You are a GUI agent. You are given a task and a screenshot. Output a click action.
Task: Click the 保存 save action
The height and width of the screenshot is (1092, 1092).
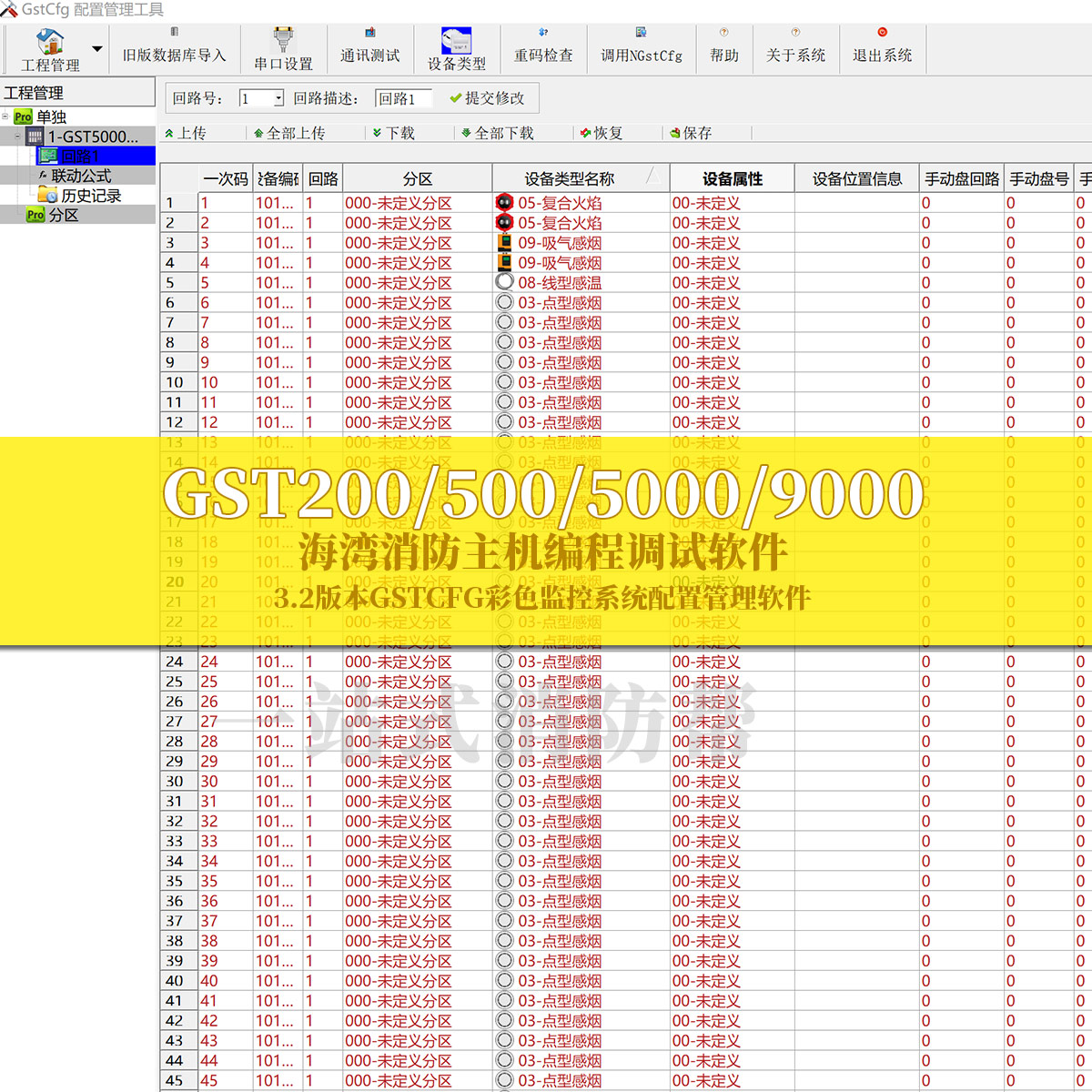pos(691,133)
